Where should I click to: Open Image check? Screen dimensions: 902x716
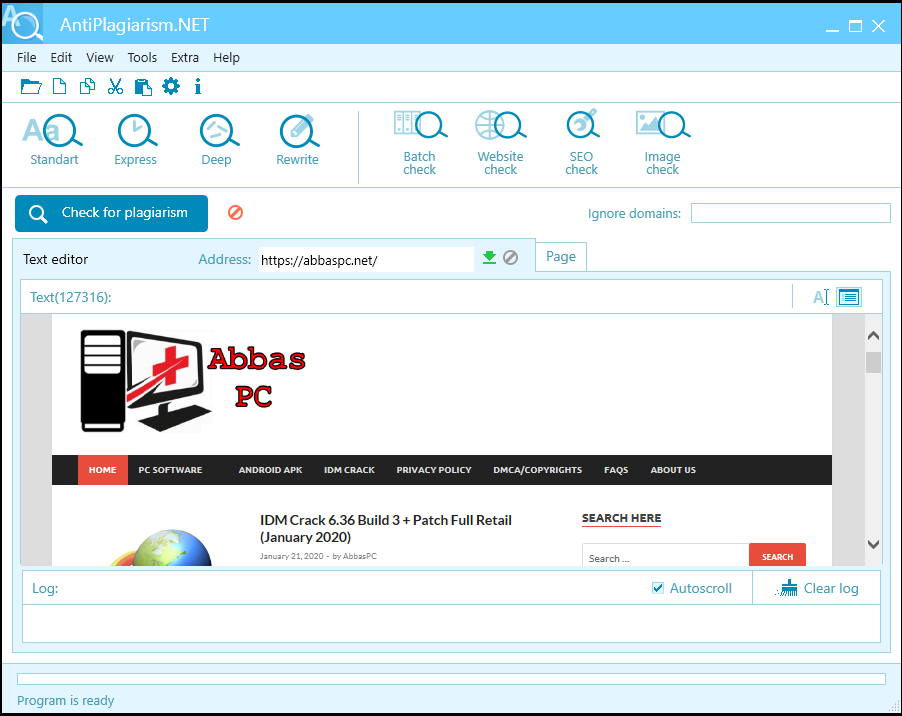[663, 143]
